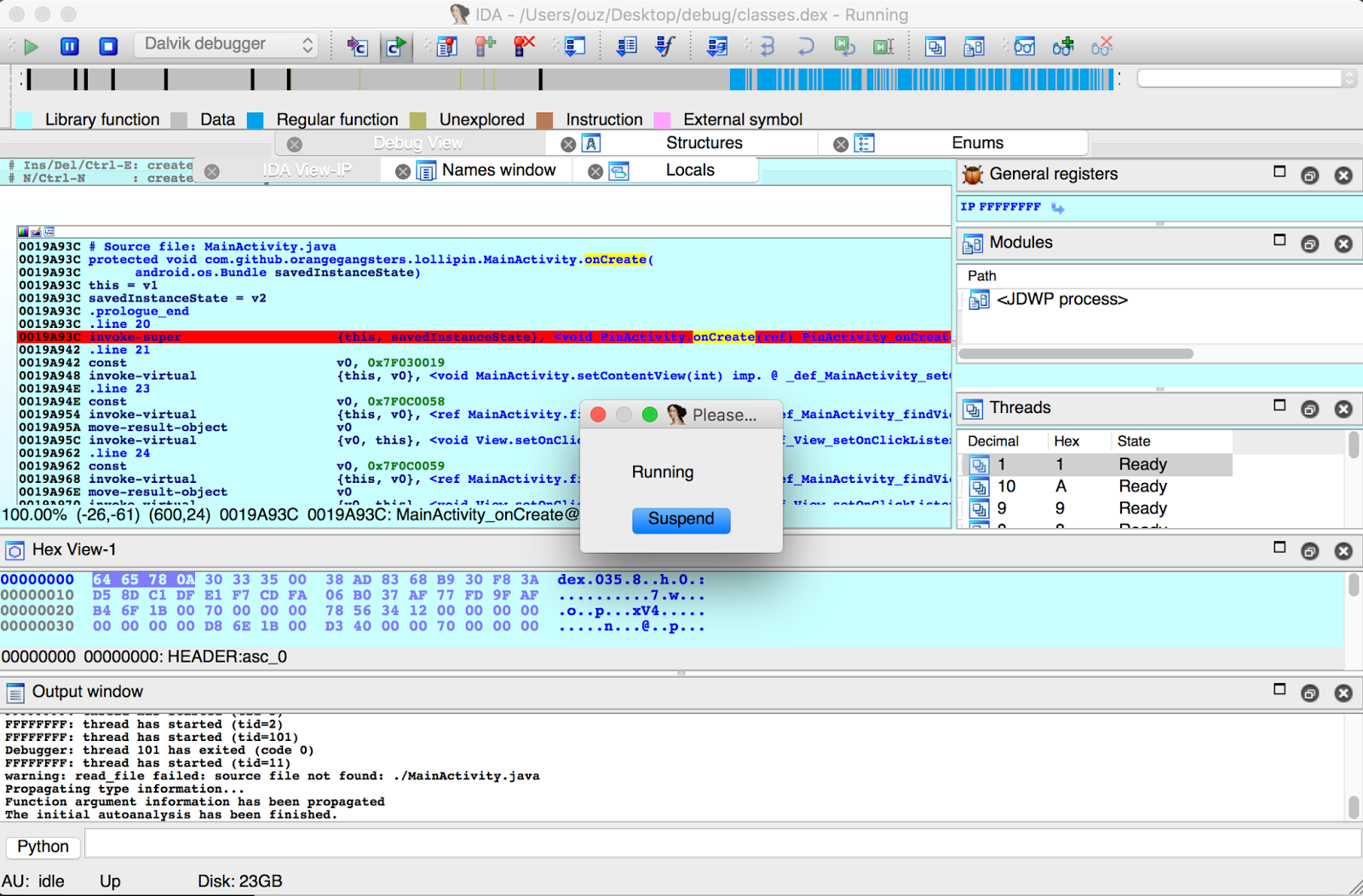Open the modules list toolbar icon
This screenshot has height=896, width=1363.
tap(974, 46)
